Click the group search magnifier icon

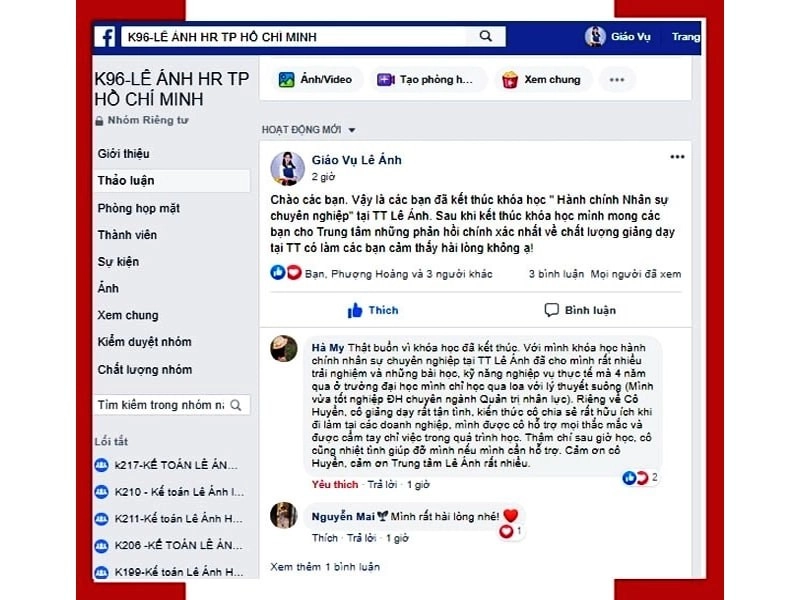pyautogui.click(x=236, y=405)
